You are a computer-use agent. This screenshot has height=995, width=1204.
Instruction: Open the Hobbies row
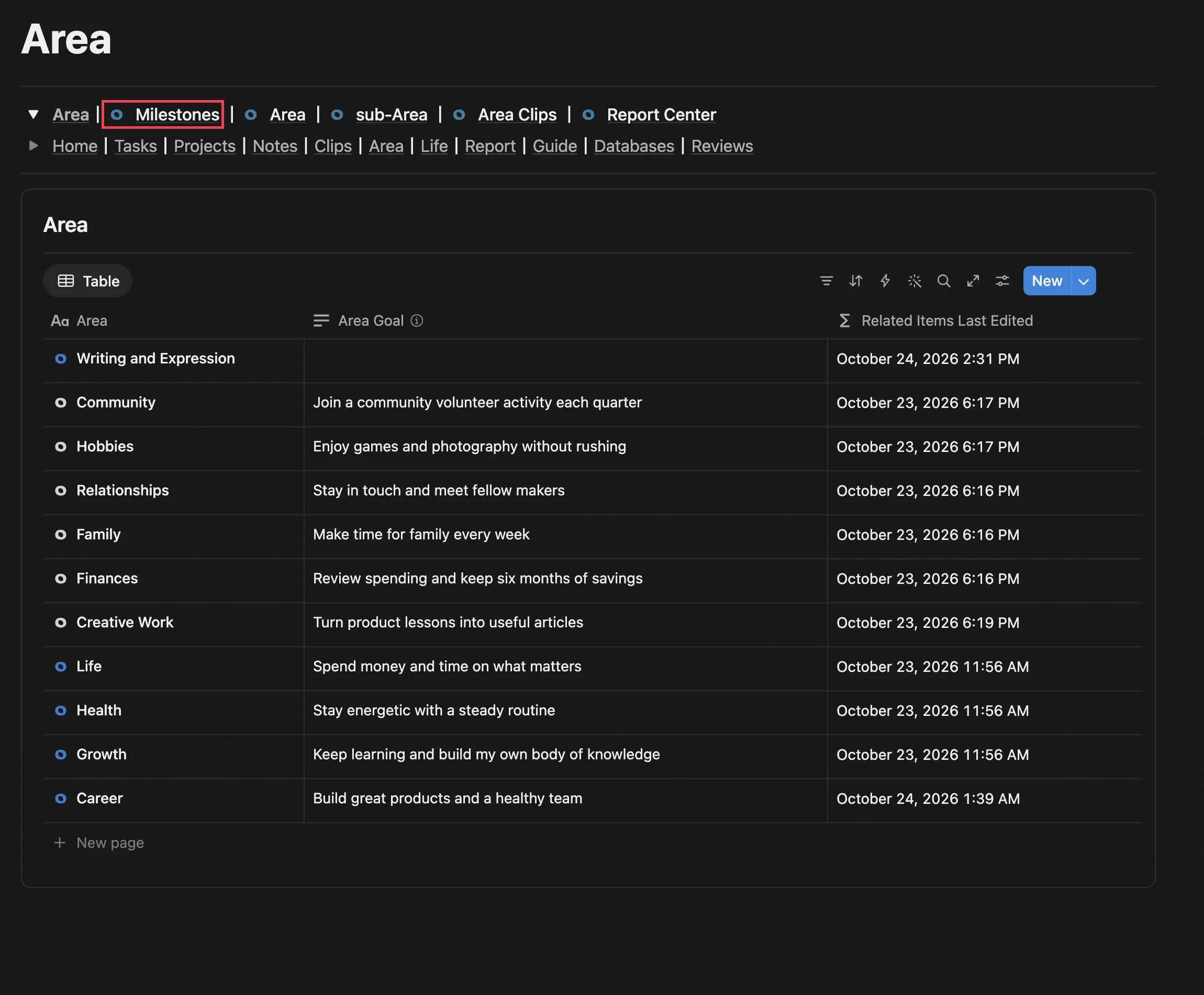[105, 447]
